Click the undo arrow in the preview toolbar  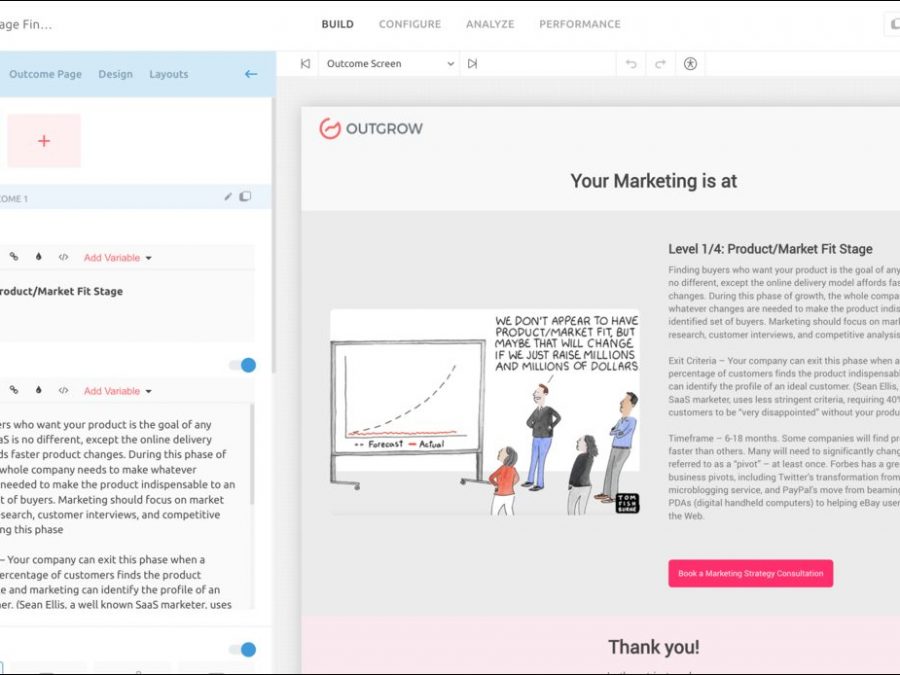click(631, 64)
